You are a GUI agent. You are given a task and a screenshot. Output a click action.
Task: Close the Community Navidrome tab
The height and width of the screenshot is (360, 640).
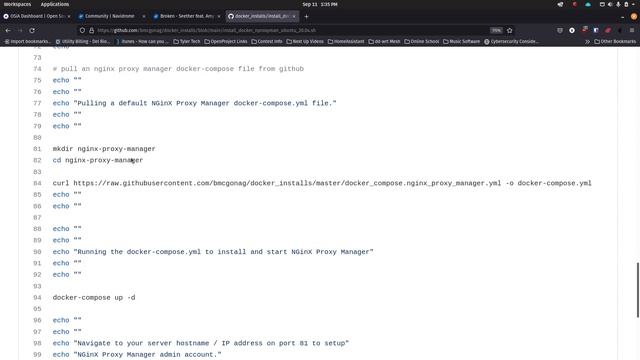tap(144, 16)
